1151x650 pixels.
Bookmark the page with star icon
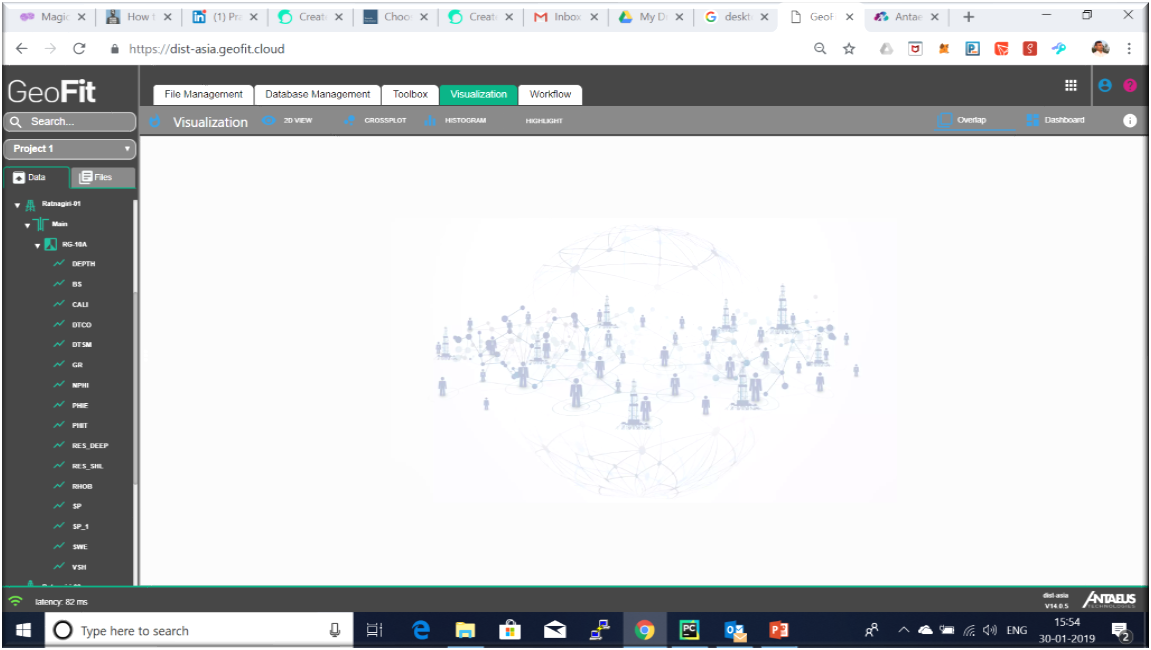point(849,48)
